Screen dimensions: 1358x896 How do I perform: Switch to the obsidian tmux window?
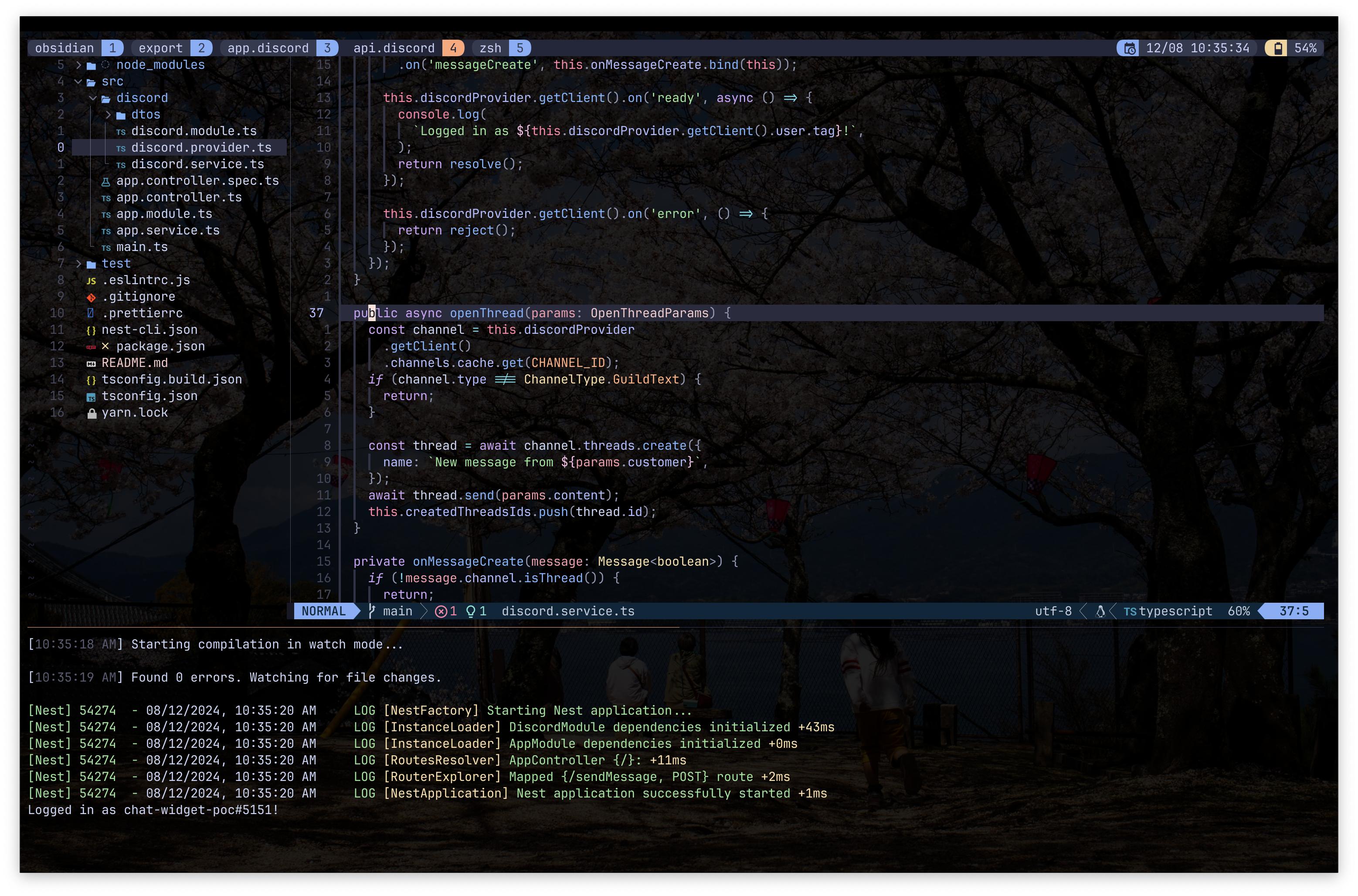point(64,48)
